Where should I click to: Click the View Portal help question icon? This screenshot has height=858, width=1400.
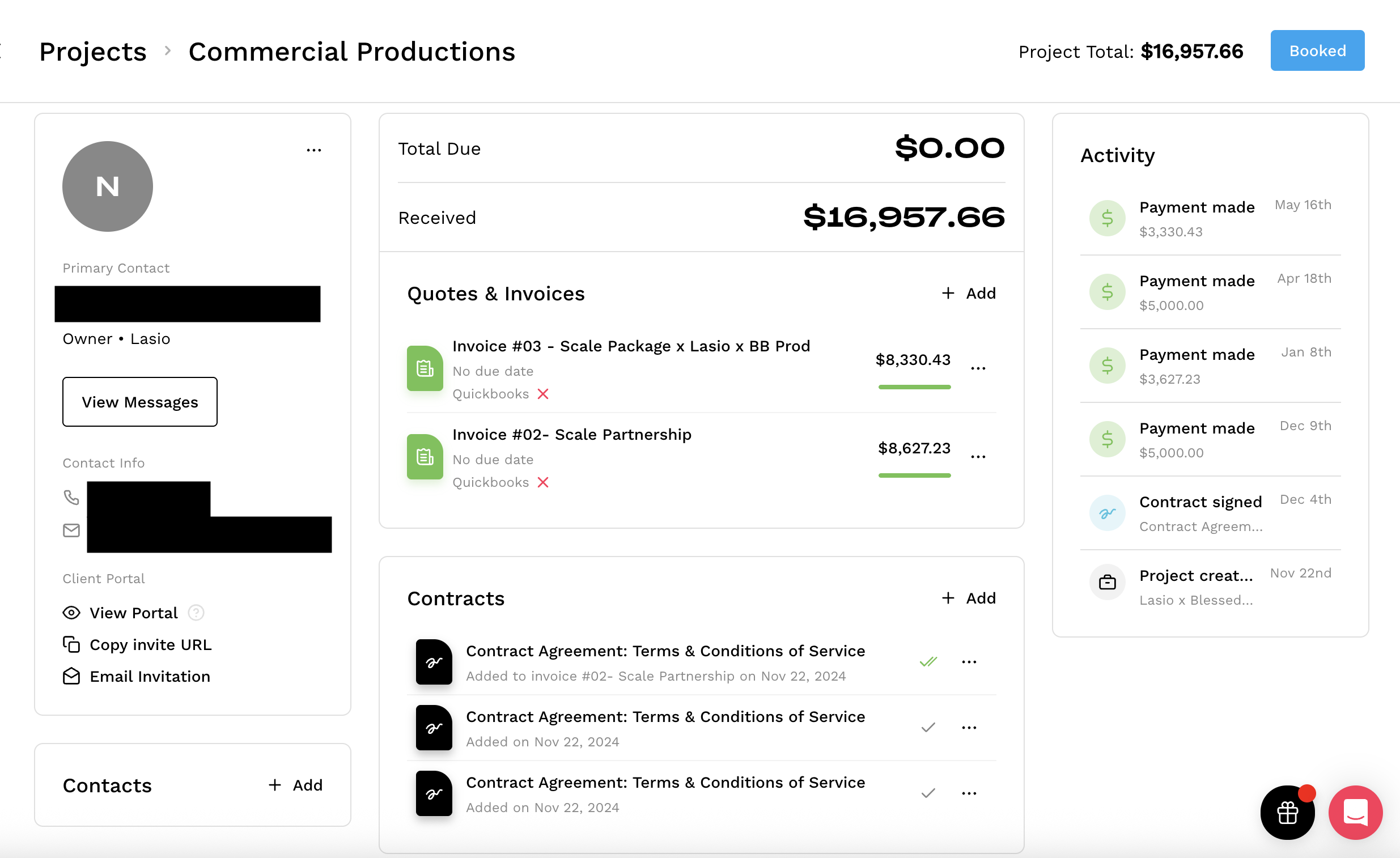click(196, 613)
